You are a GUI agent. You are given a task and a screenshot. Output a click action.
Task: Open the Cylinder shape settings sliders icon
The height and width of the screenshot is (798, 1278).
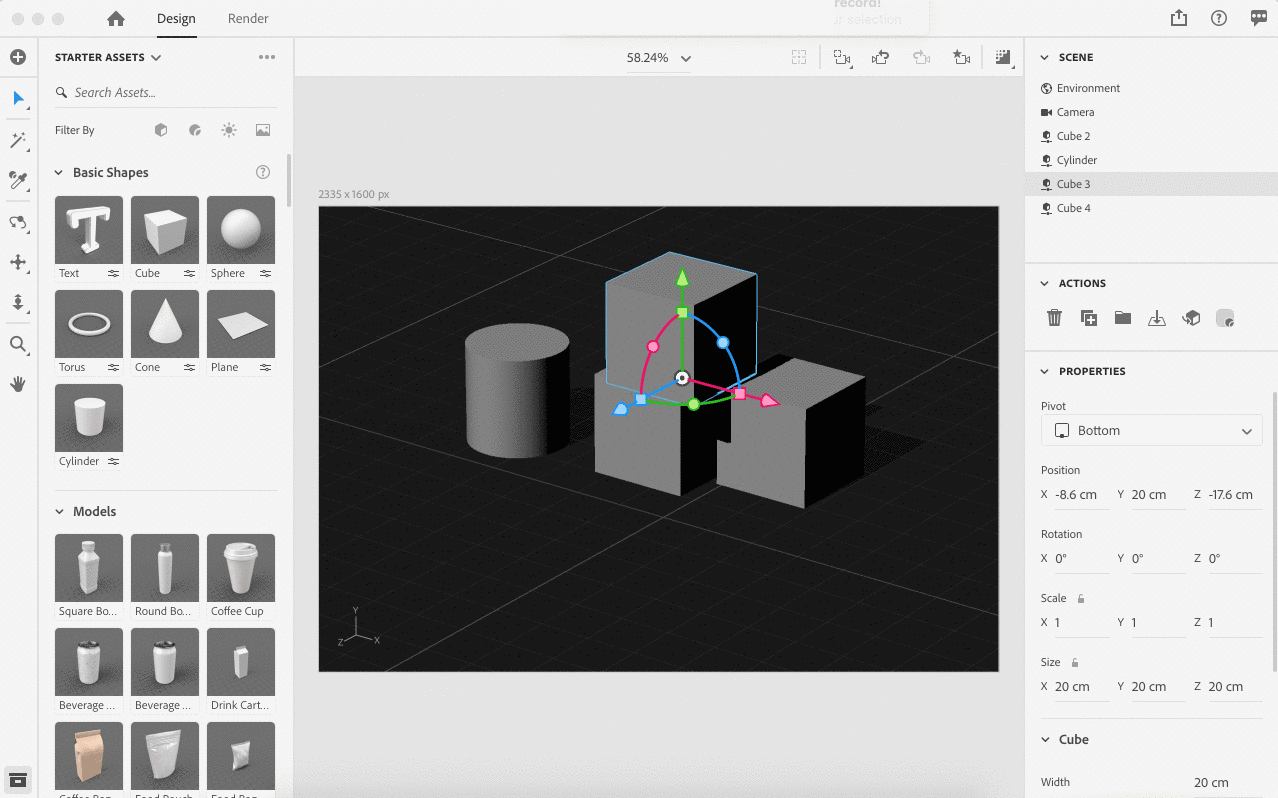pos(114,461)
